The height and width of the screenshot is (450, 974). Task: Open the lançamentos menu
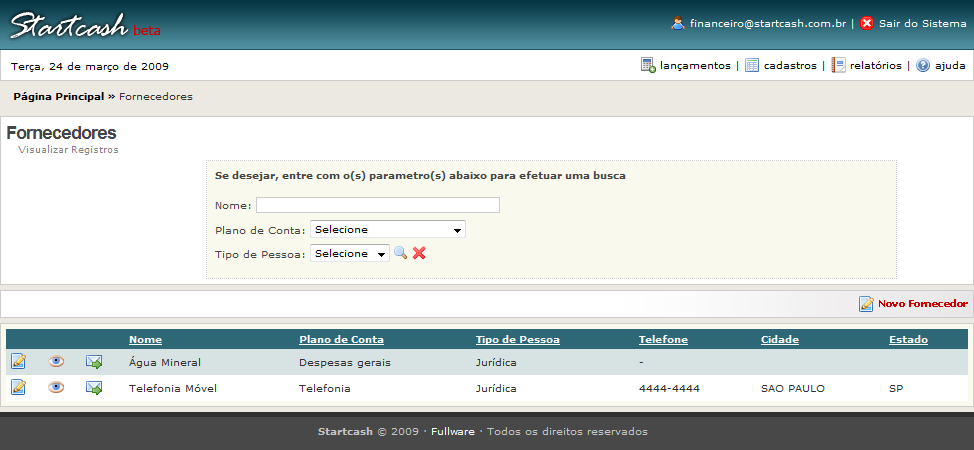click(695, 65)
